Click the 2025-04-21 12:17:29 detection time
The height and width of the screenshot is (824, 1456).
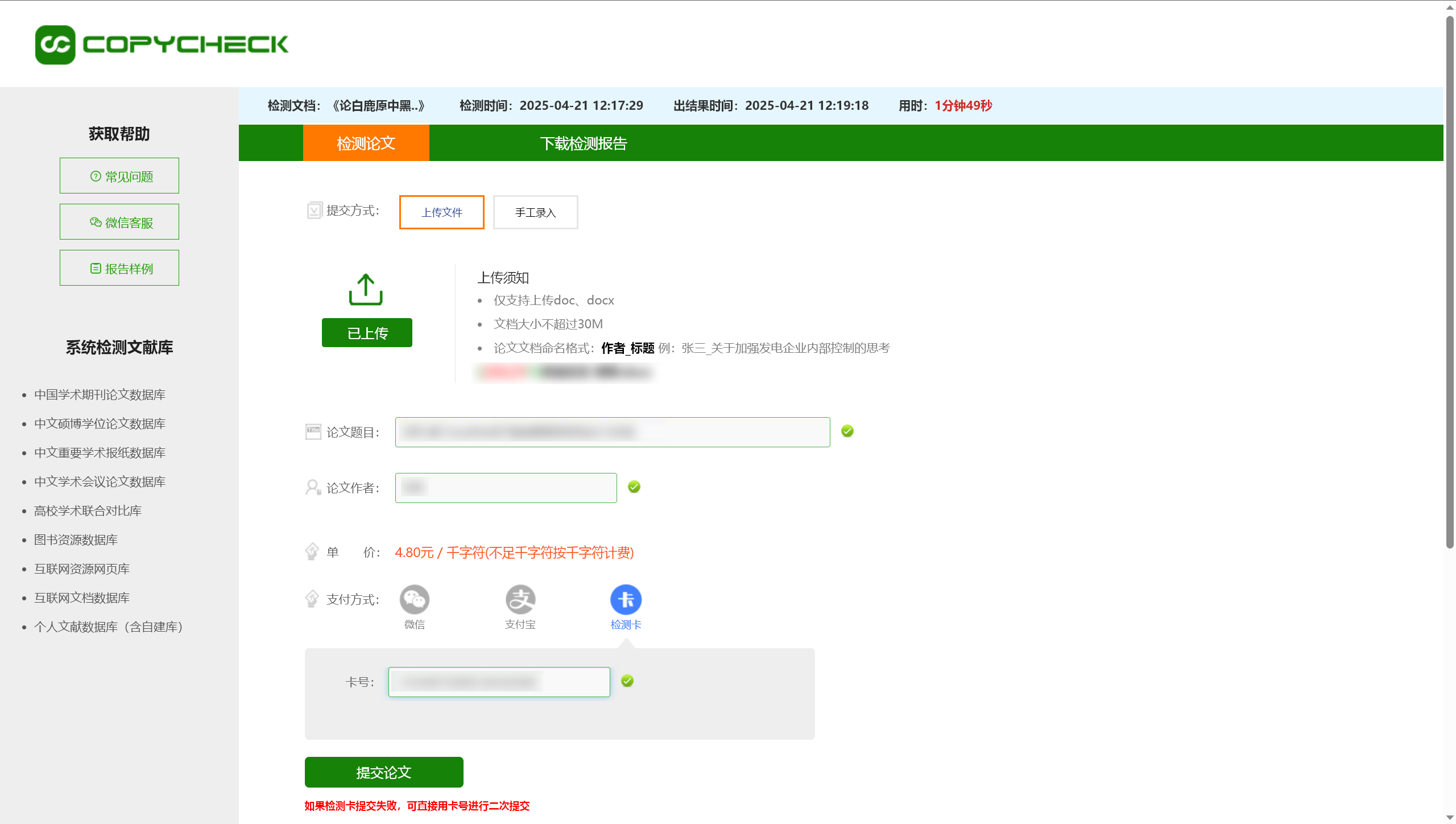[x=581, y=105]
